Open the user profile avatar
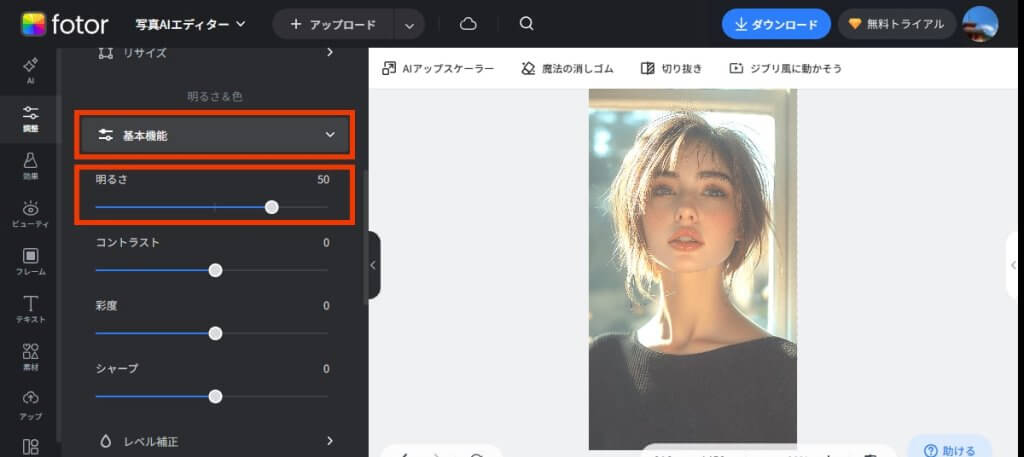 [x=980, y=24]
